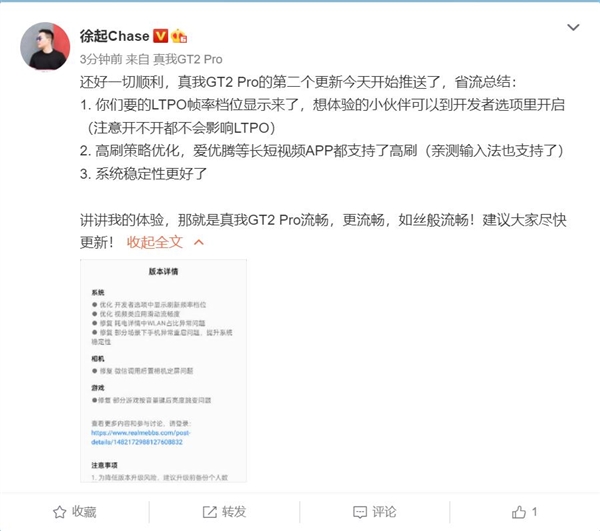Click the comment bubble icon

pos(360,512)
